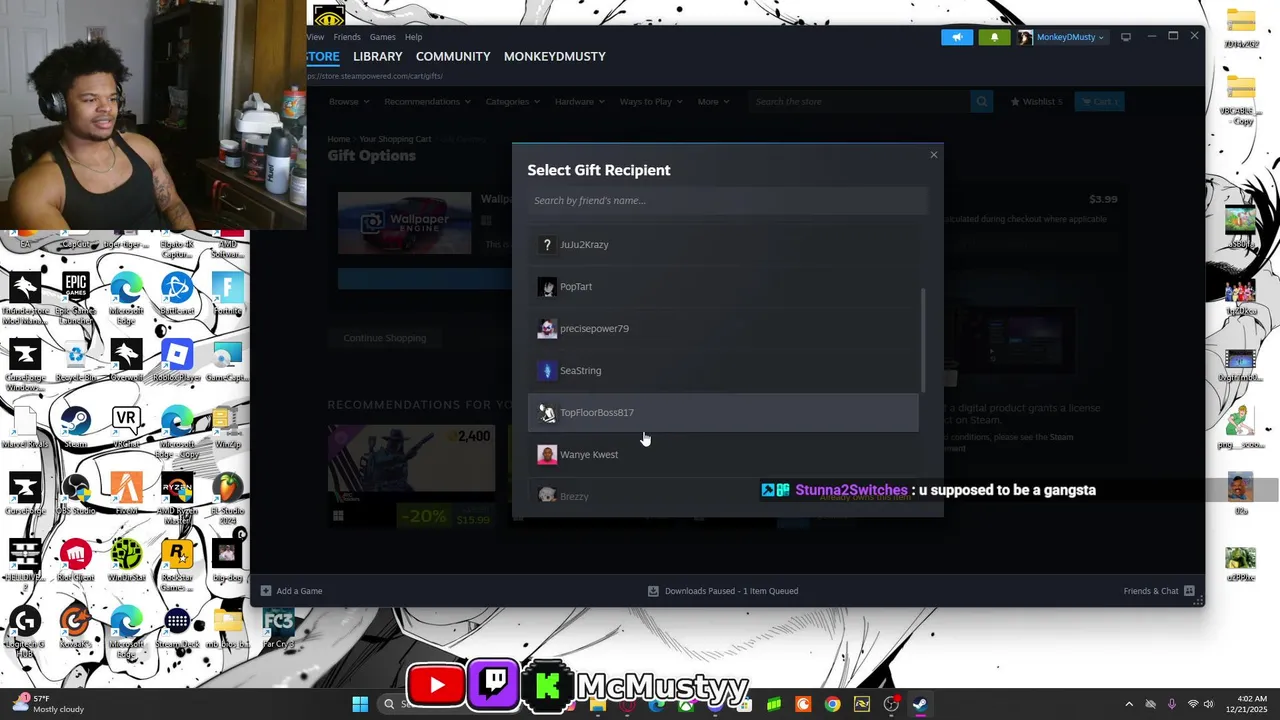Select SeaString as gift recipient
Viewport: 1280px width, 720px height.
pos(723,371)
